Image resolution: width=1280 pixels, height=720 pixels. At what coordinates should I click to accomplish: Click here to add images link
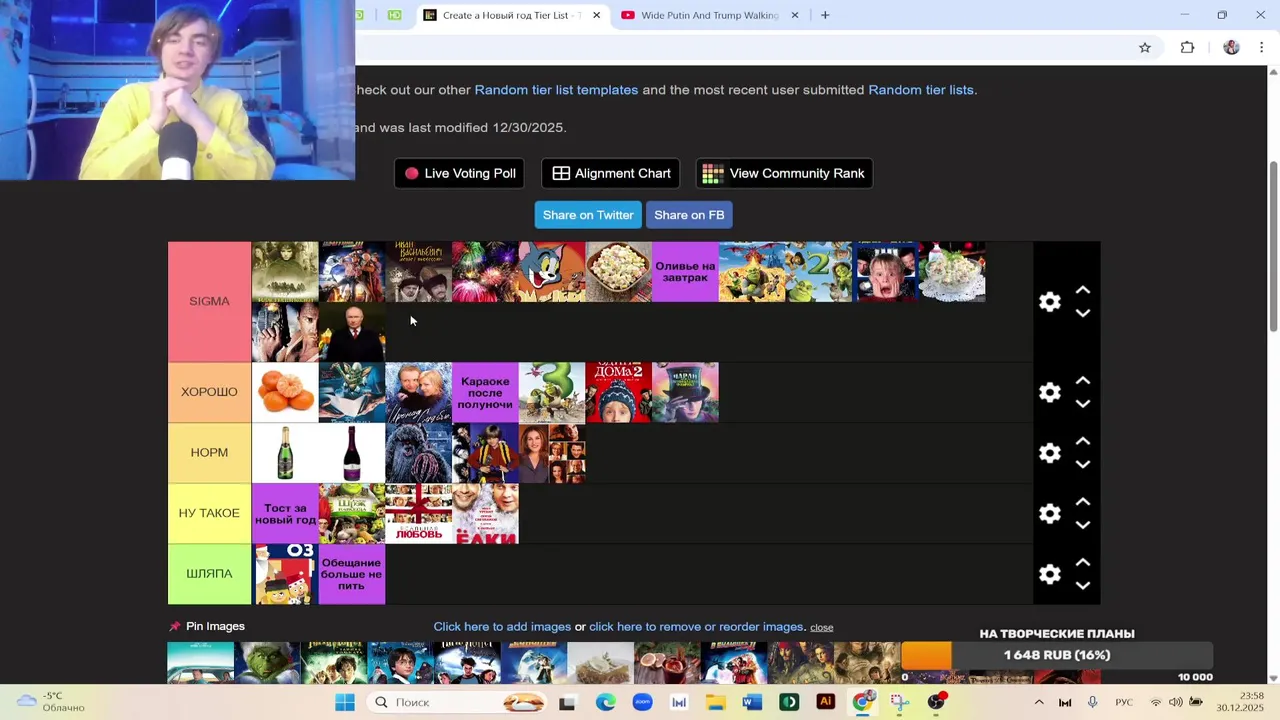click(502, 627)
